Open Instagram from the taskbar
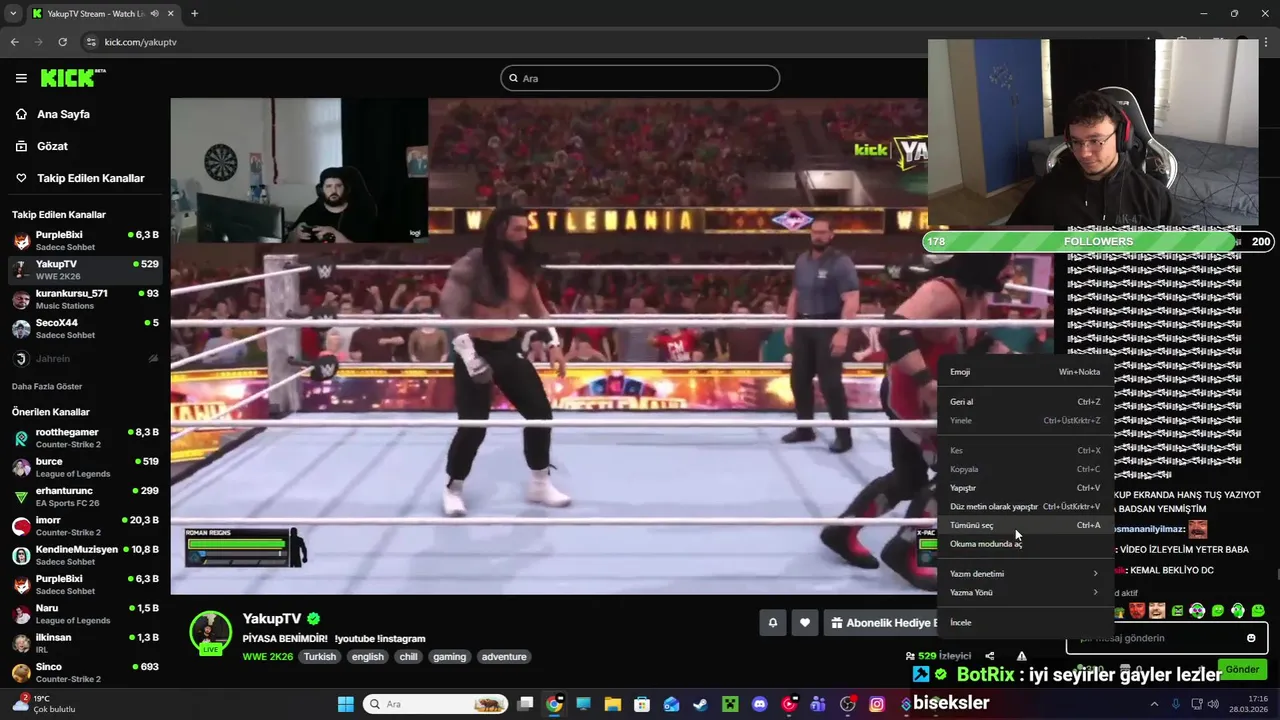1280x720 pixels. 877,704
